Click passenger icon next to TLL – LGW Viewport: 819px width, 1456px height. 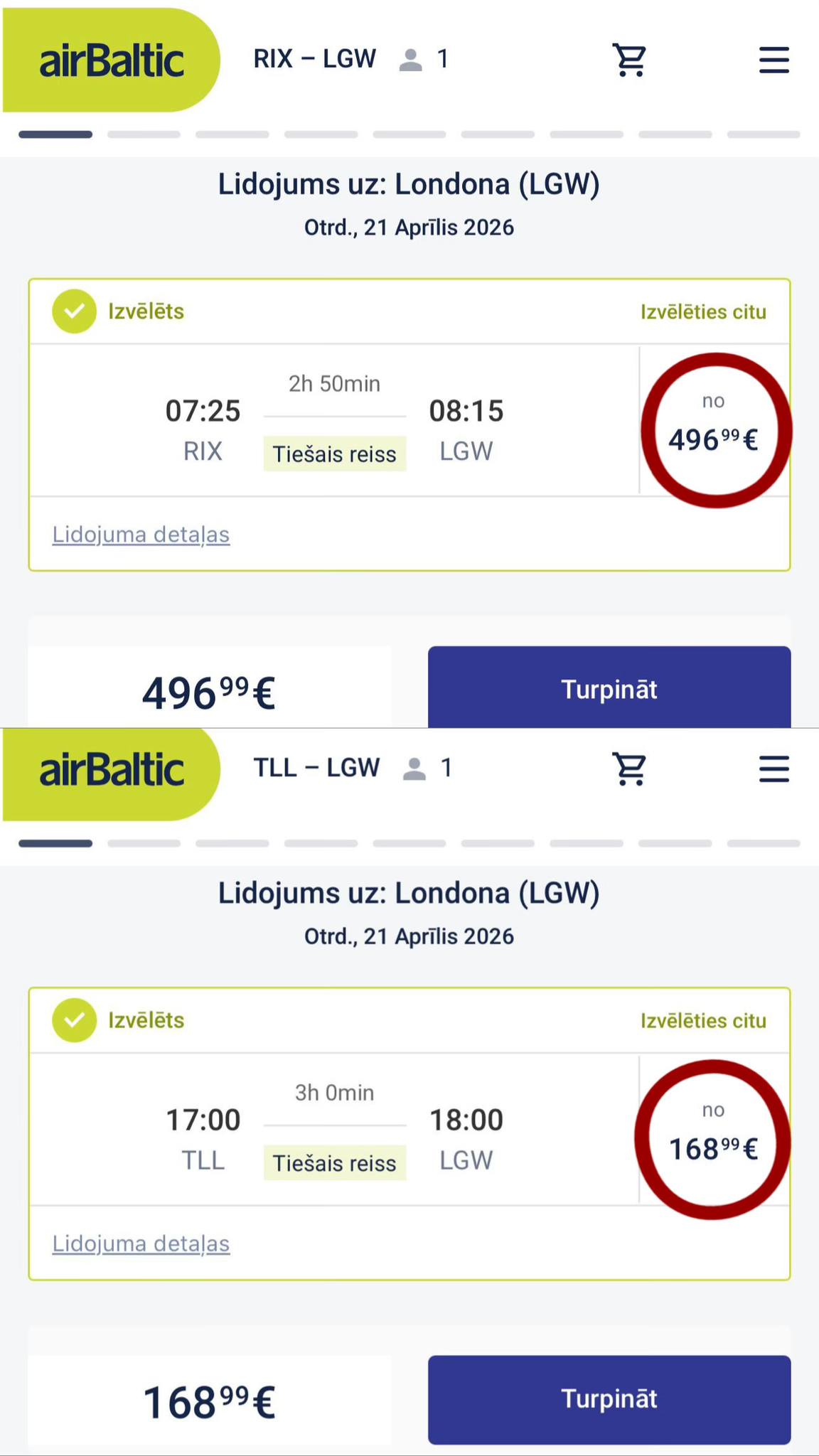[x=414, y=769]
